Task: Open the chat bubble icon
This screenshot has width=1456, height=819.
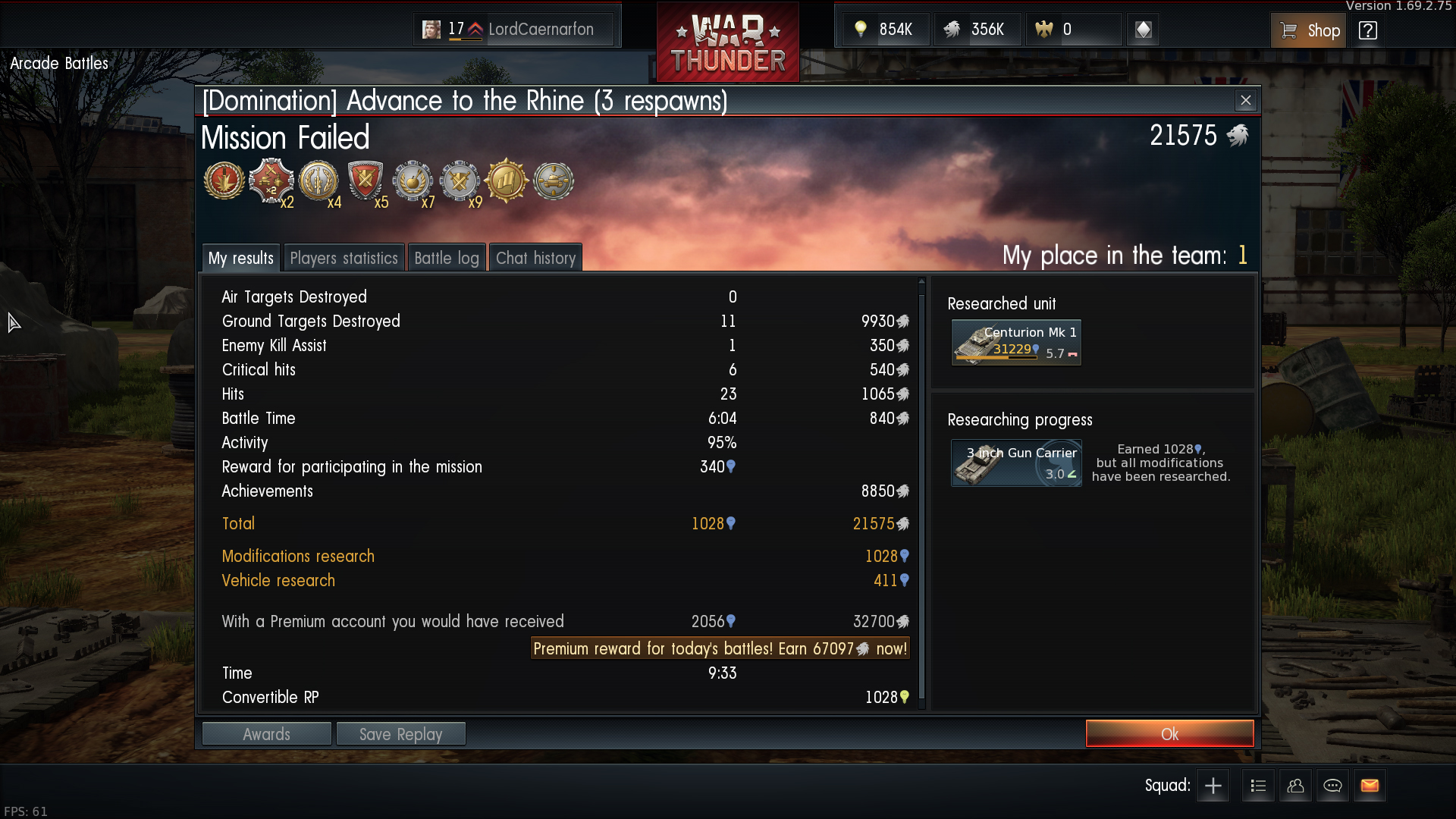Action: 1332,786
